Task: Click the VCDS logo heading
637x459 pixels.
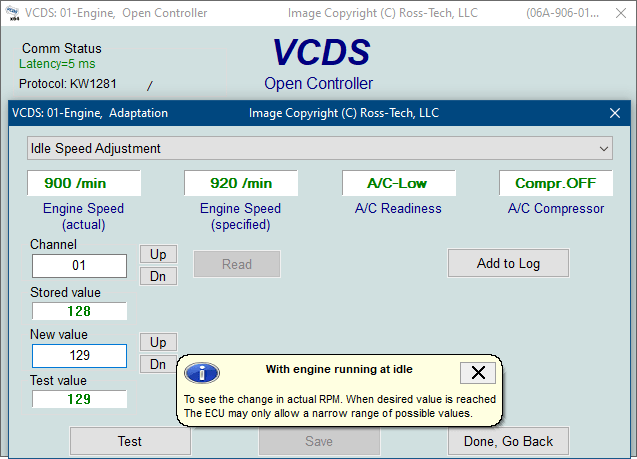Action: tap(321, 52)
